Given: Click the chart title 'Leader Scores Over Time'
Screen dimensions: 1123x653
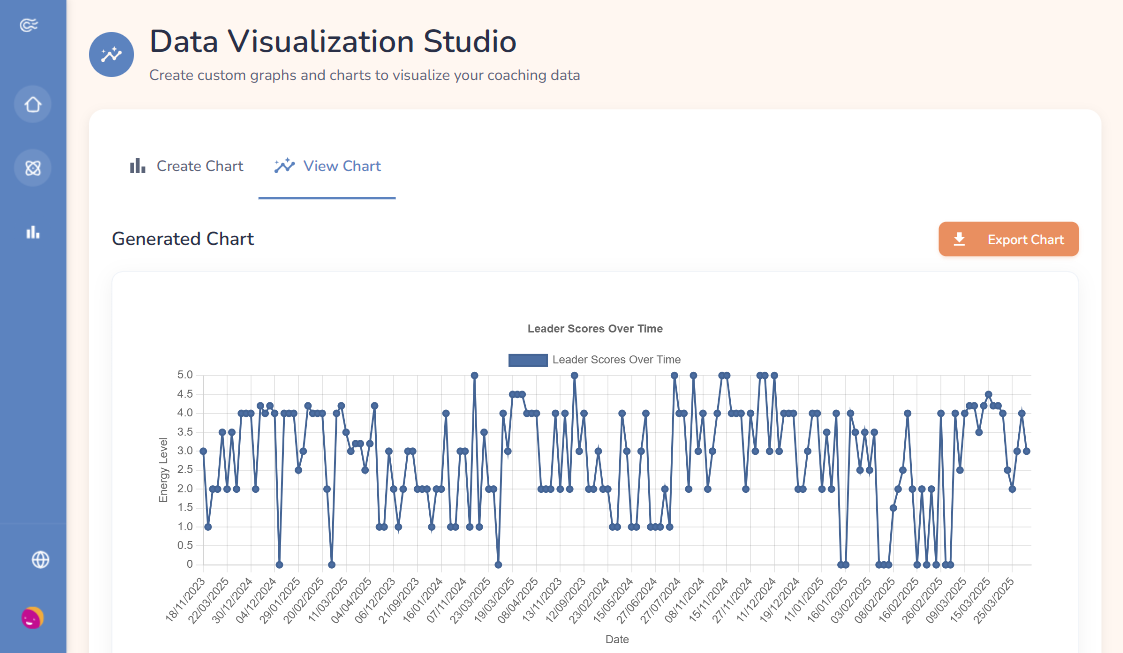Looking at the screenshot, I should [595, 329].
